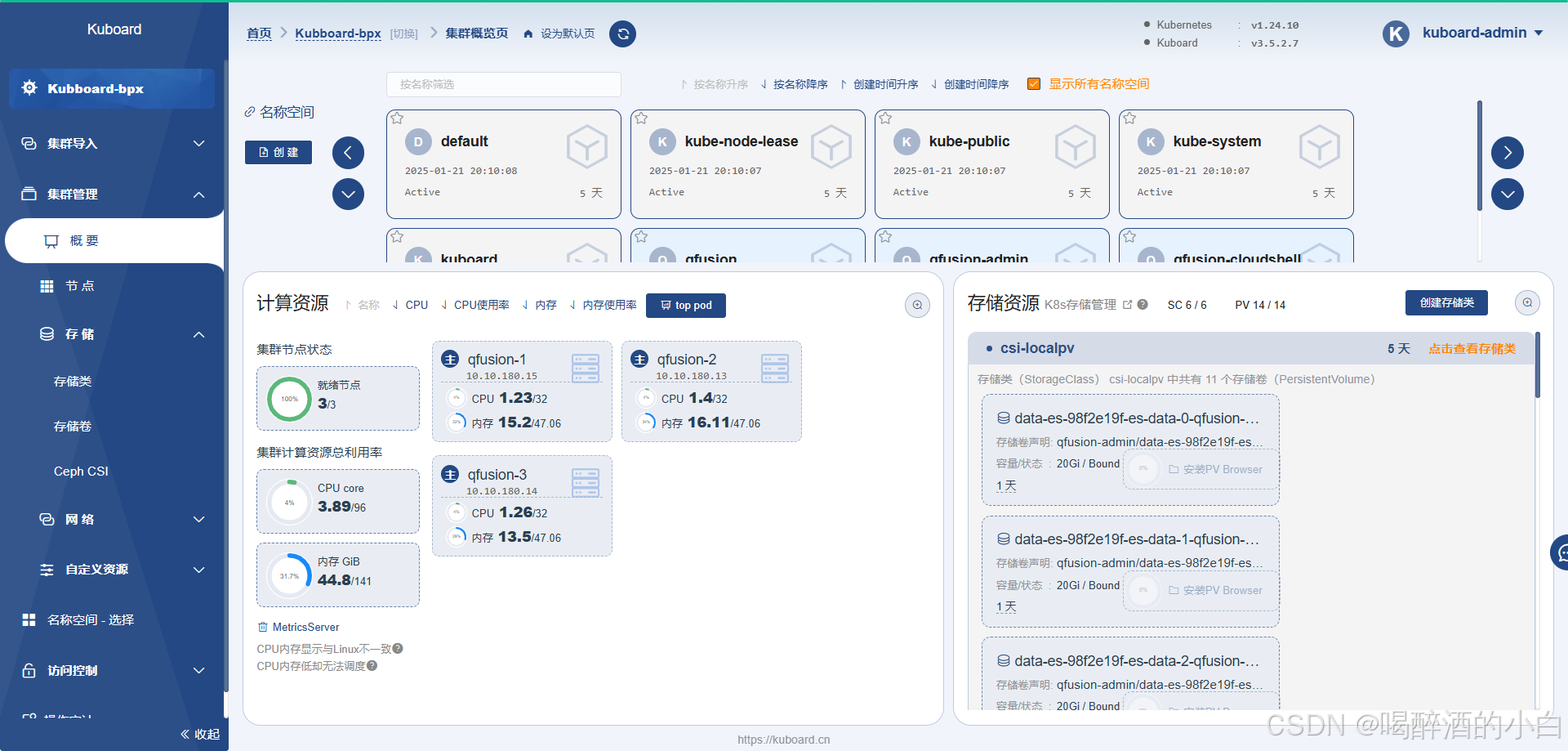Enable the show all namespaces checkbox
1568x751 pixels.
[1034, 84]
